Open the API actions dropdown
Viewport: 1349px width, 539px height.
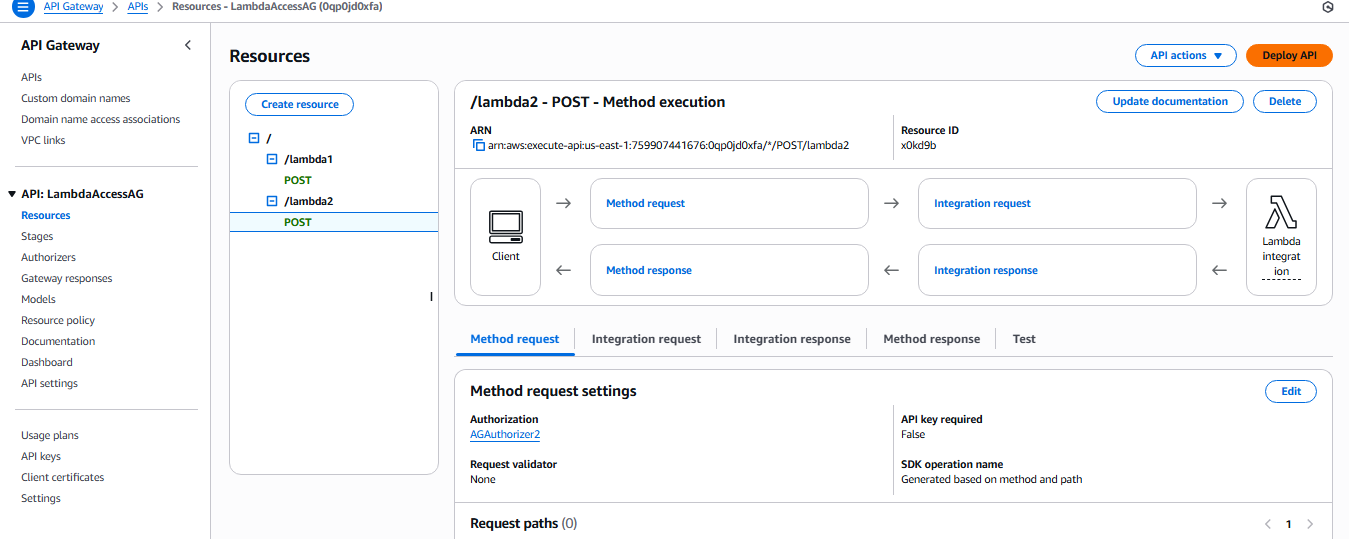pos(1186,56)
